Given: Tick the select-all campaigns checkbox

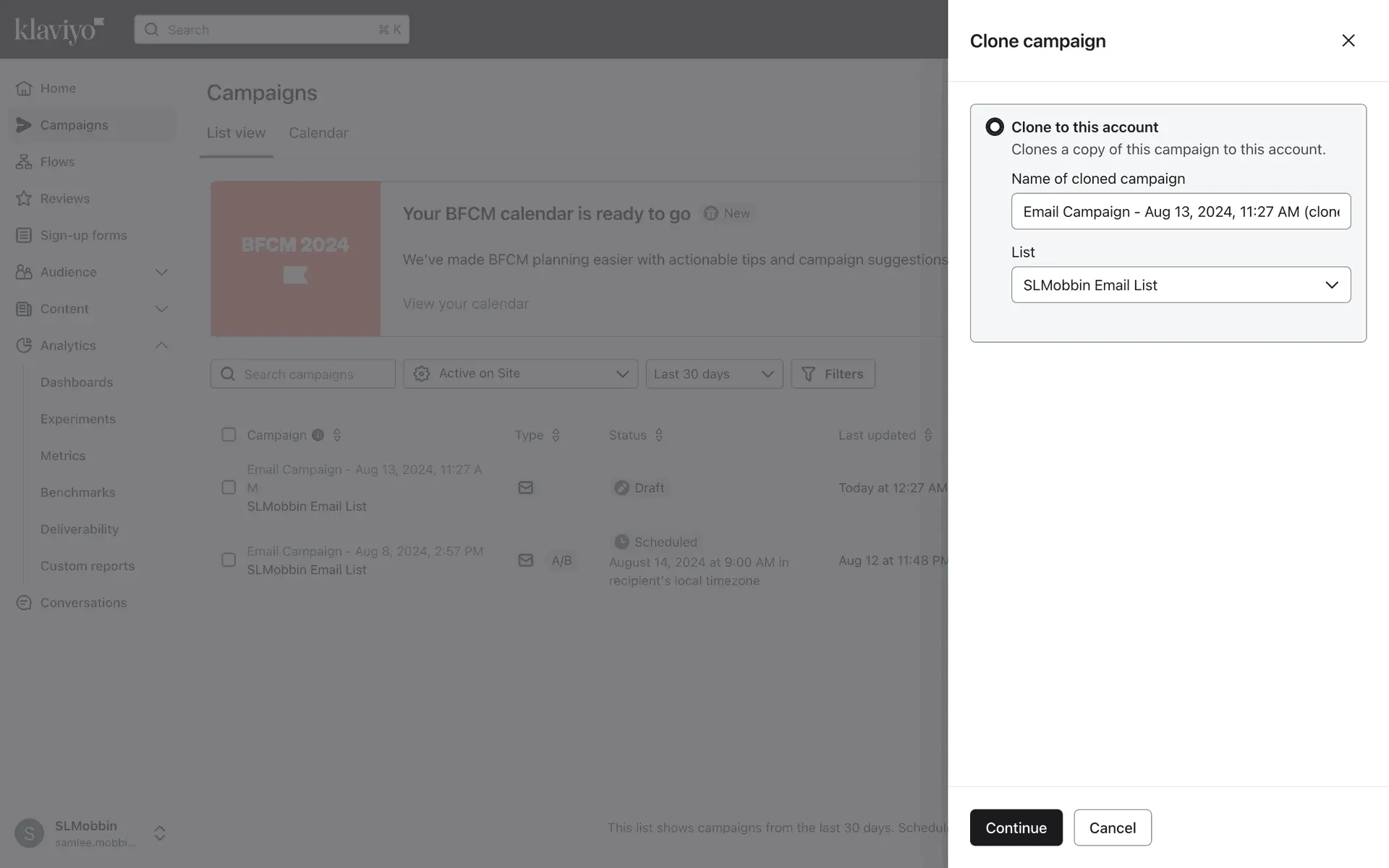Looking at the screenshot, I should point(229,435).
